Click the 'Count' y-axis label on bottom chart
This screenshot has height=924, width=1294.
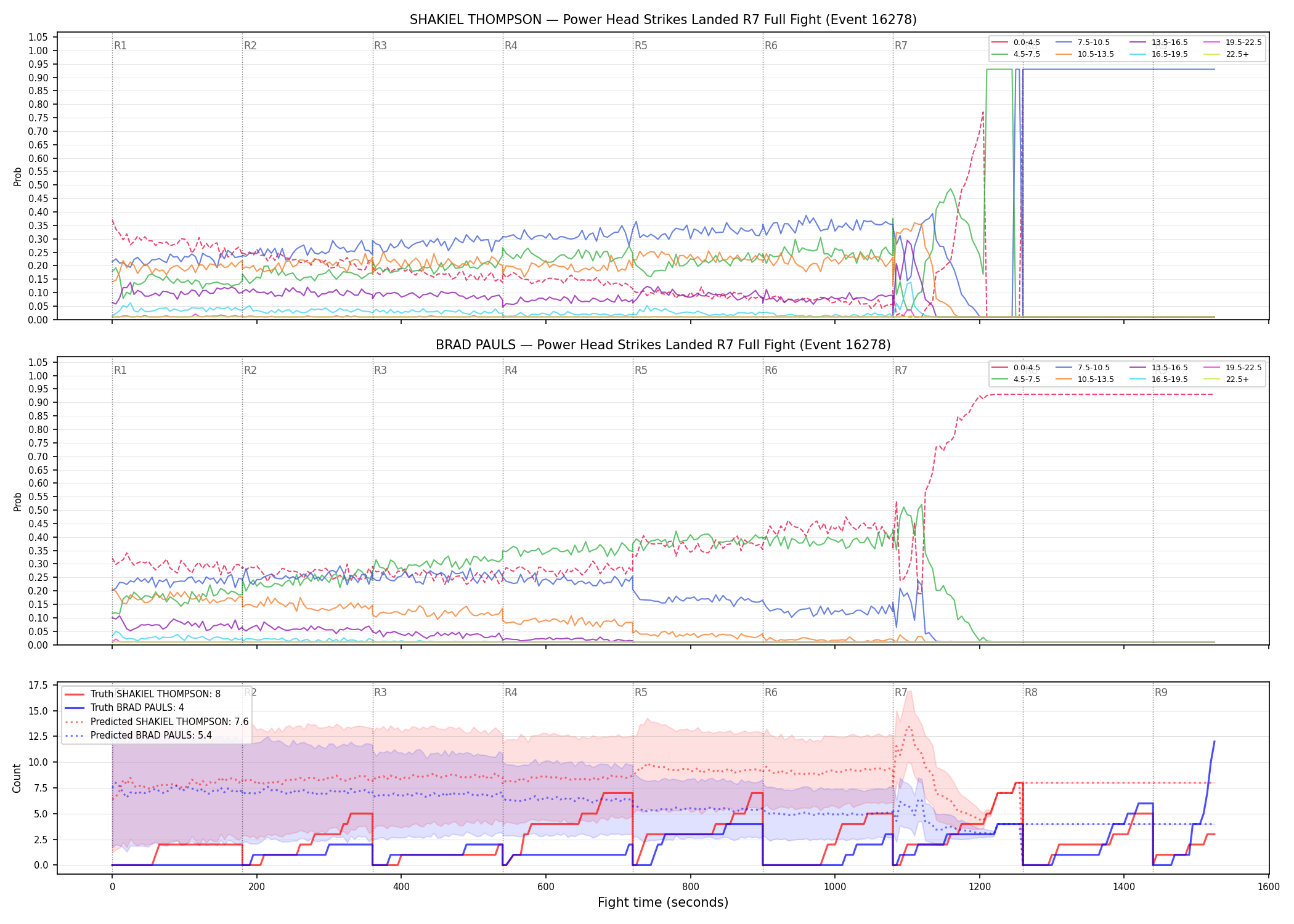(17, 778)
